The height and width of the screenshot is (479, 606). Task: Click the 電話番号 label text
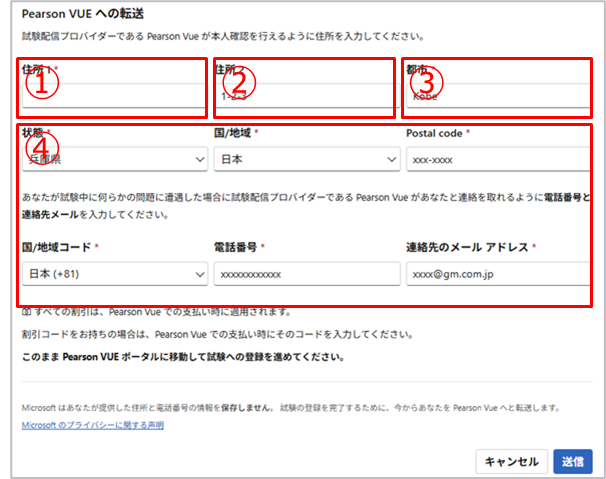pos(235,247)
